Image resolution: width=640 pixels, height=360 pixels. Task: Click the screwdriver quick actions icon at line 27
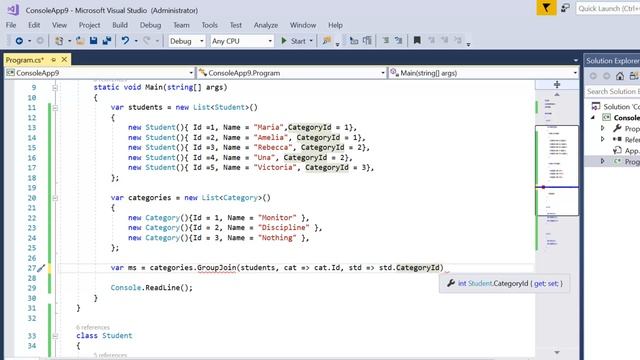41,268
